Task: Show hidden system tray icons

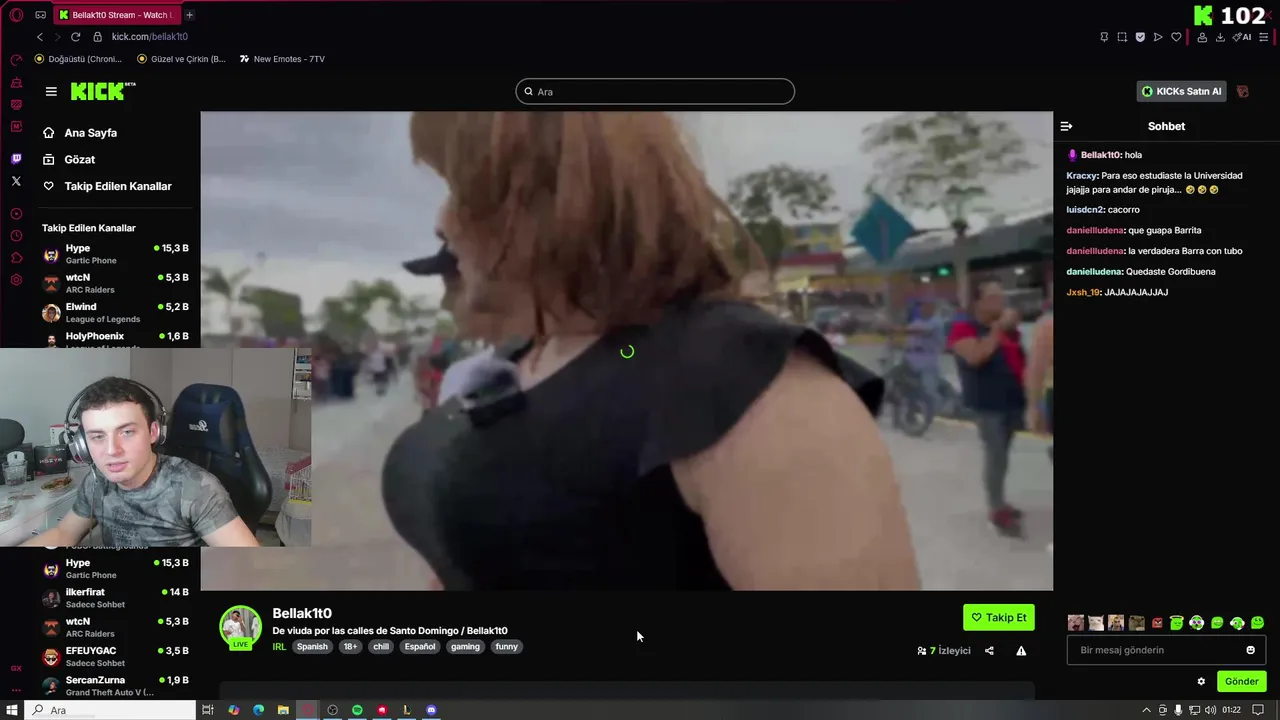Action: tap(1146, 710)
